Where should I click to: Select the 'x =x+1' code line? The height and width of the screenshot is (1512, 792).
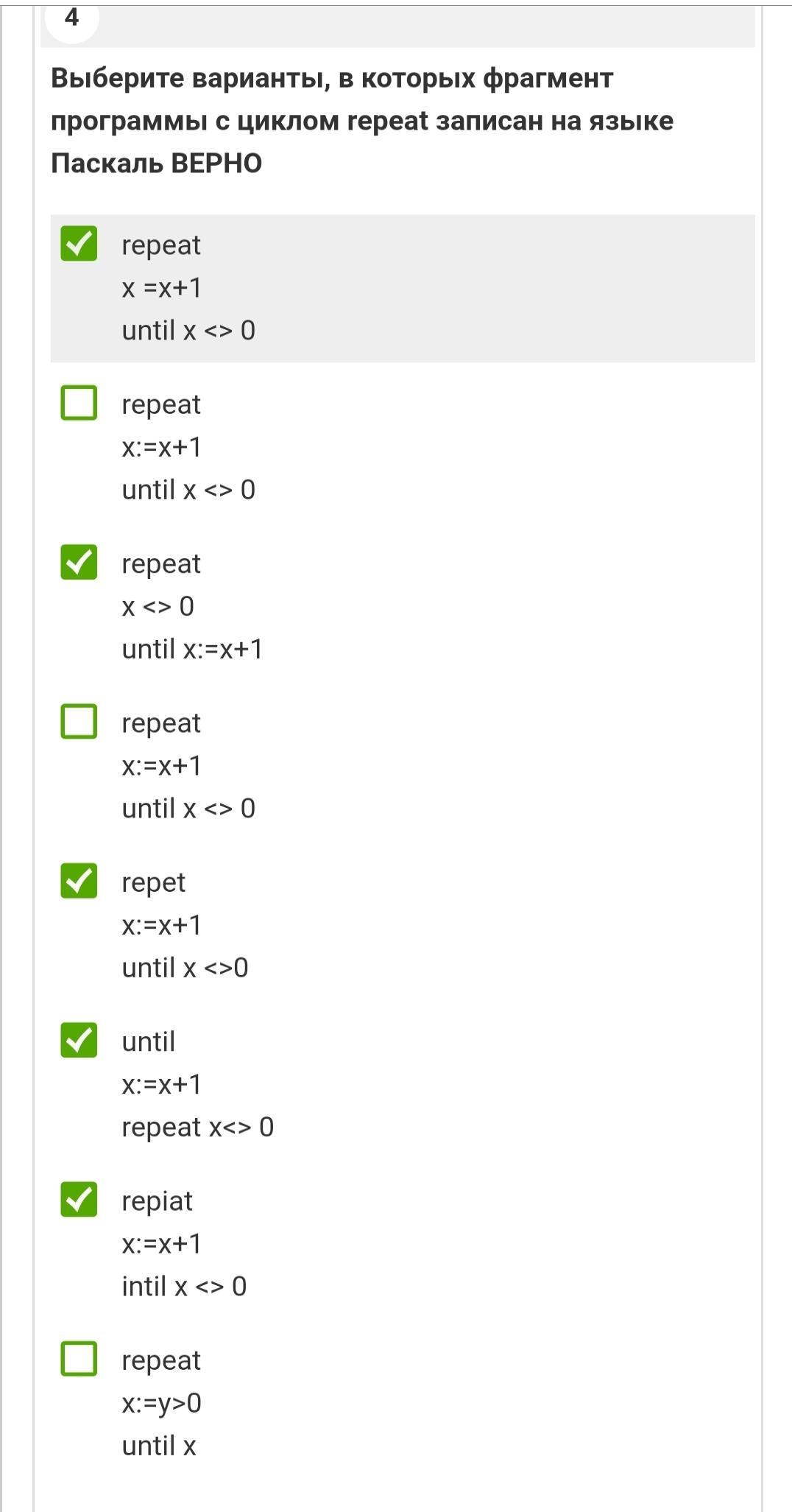pos(162,288)
